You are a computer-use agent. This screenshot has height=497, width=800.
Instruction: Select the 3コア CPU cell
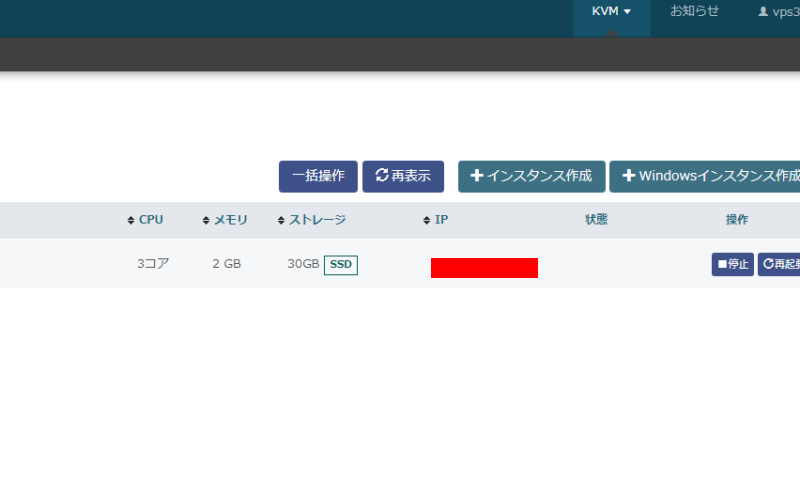click(153, 264)
